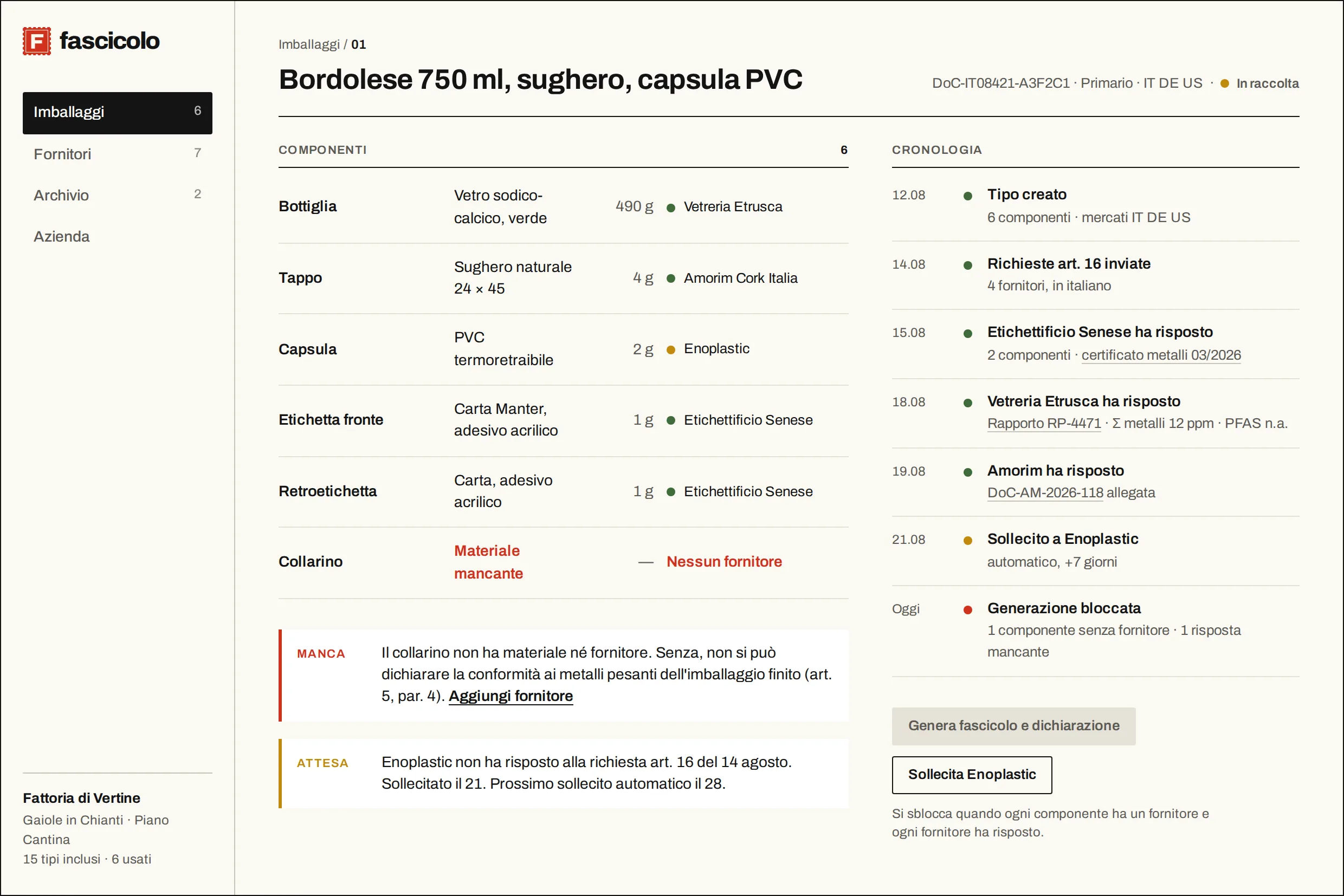Click the 15 tipi inclusi · 6 usati text
The image size is (1344, 896).
click(x=87, y=859)
